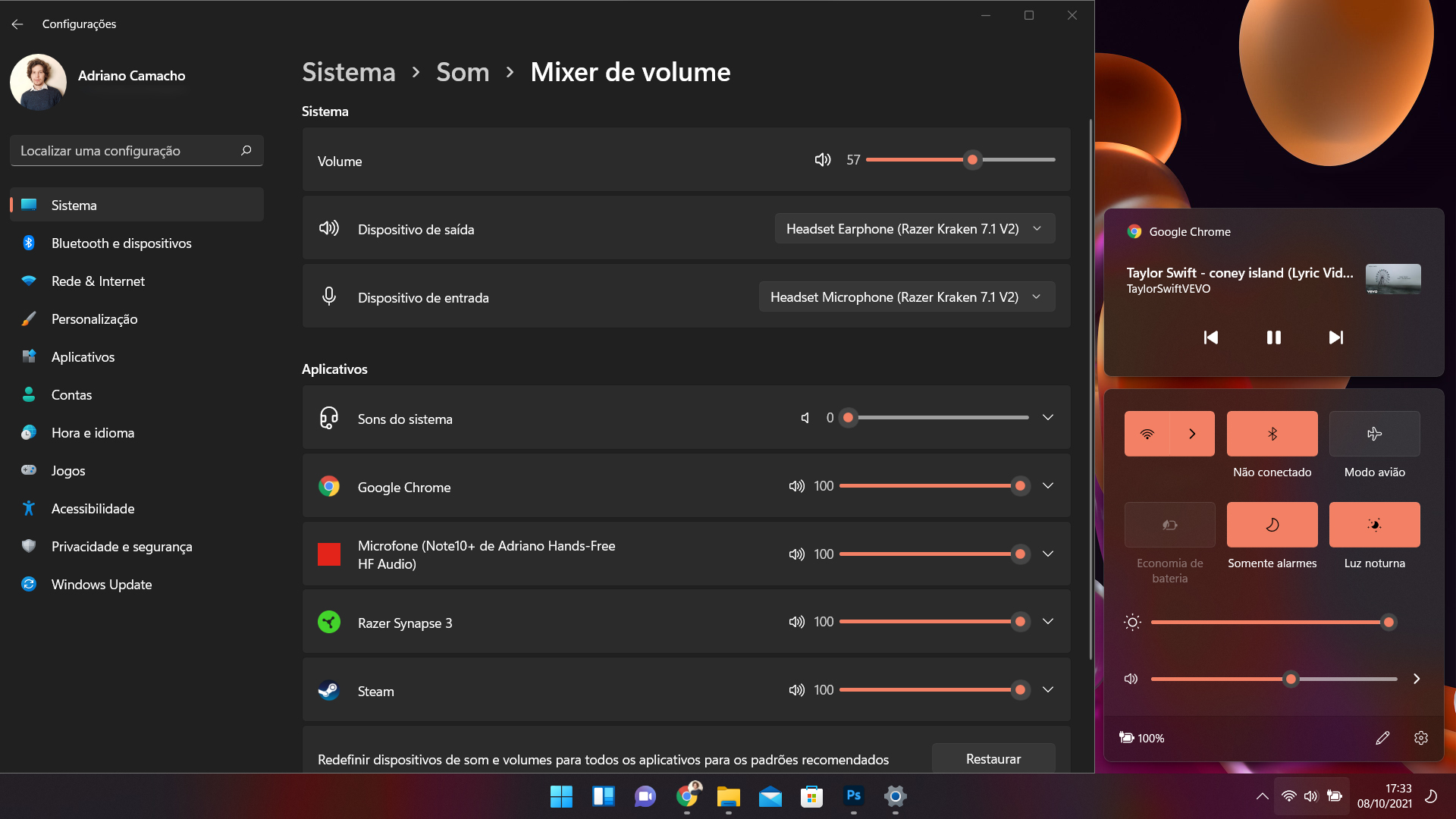Click the Somente alarmes icon
Image resolution: width=1456 pixels, height=819 pixels.
[1271, 524]
